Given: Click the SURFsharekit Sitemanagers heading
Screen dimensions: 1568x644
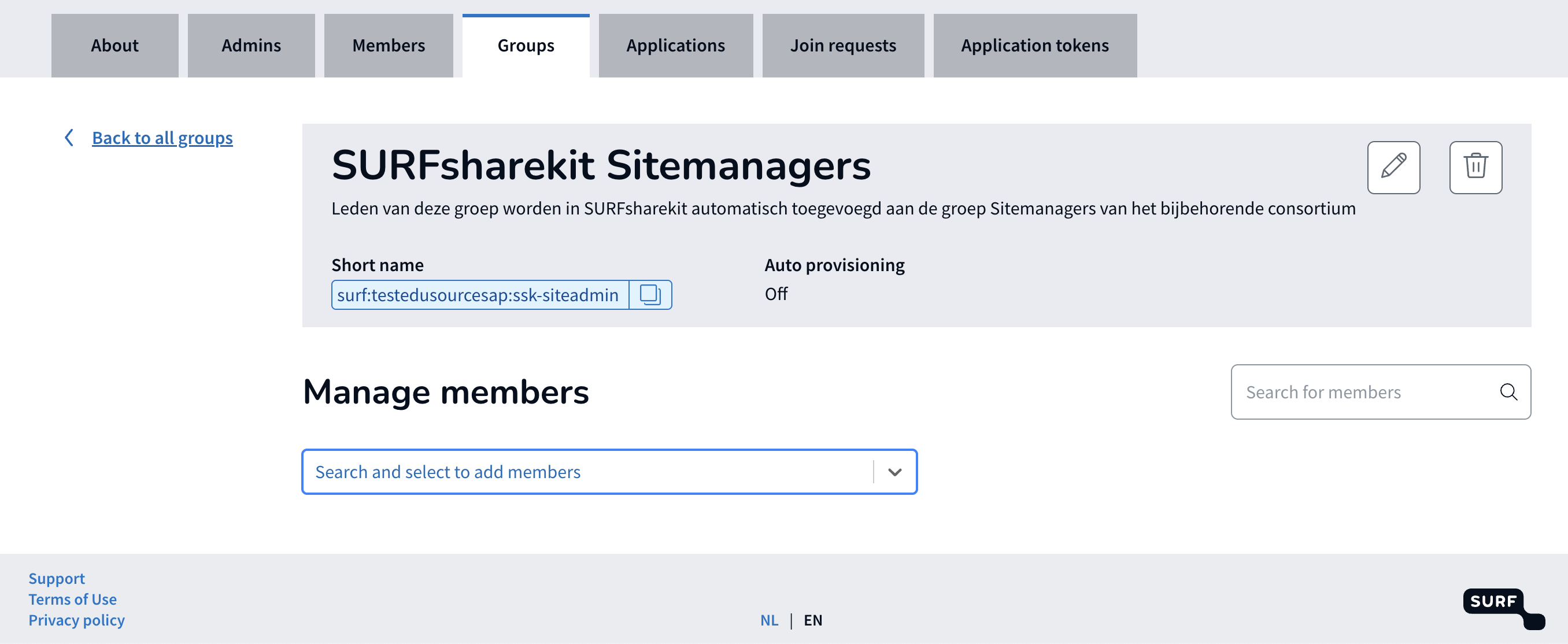Looking at the screenshot, I should (601, 165).
